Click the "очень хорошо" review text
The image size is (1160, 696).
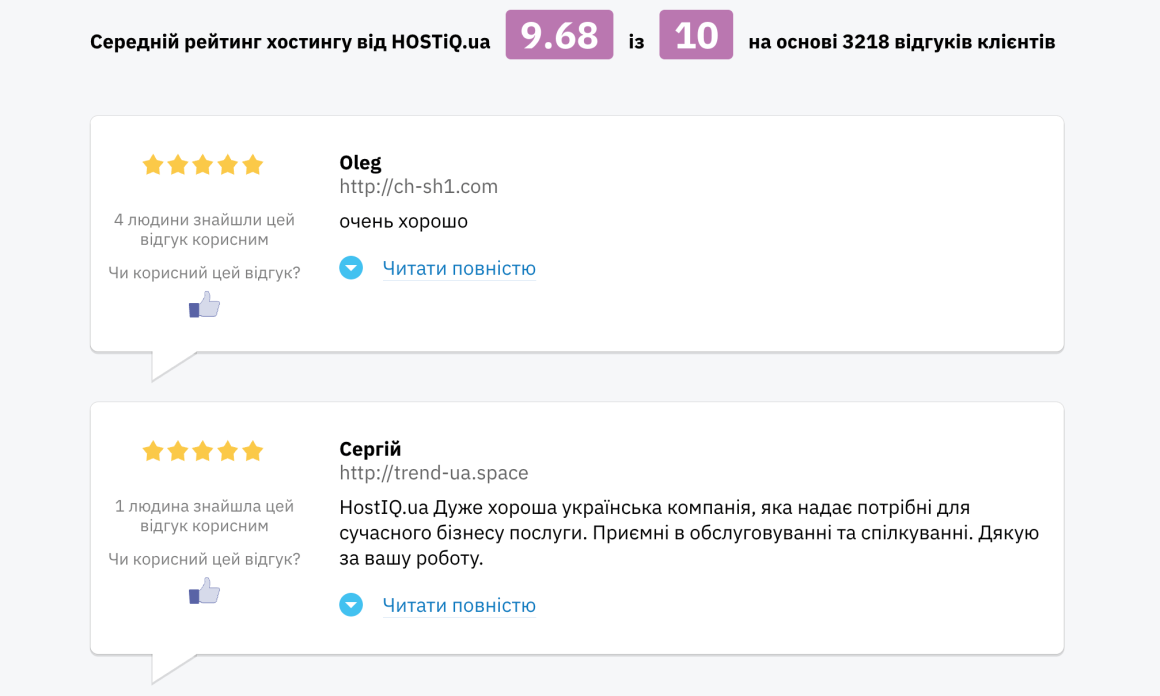pos(404,221)
